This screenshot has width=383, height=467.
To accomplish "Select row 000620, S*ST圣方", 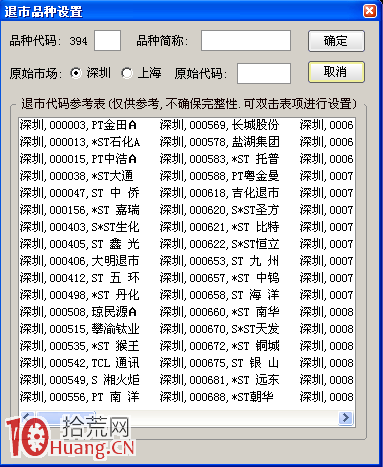I will point(219,210).
